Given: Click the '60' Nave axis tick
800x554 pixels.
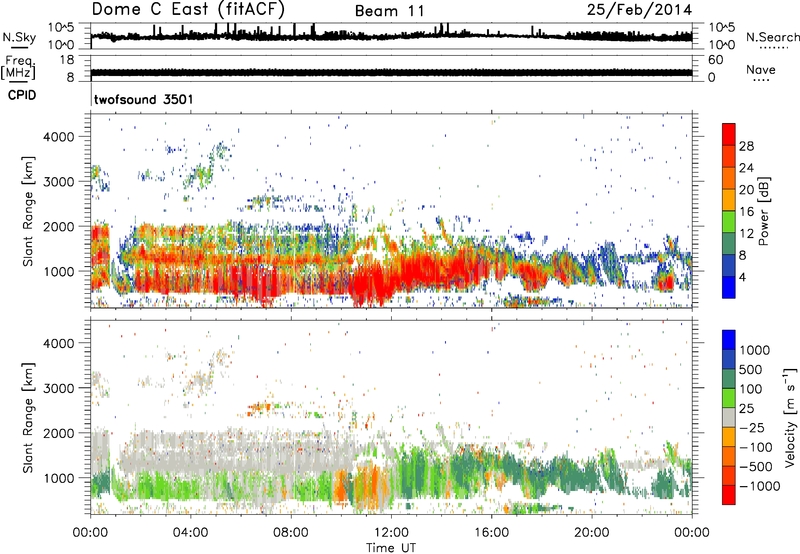Looking at the screenshot, I should [715, 60].
